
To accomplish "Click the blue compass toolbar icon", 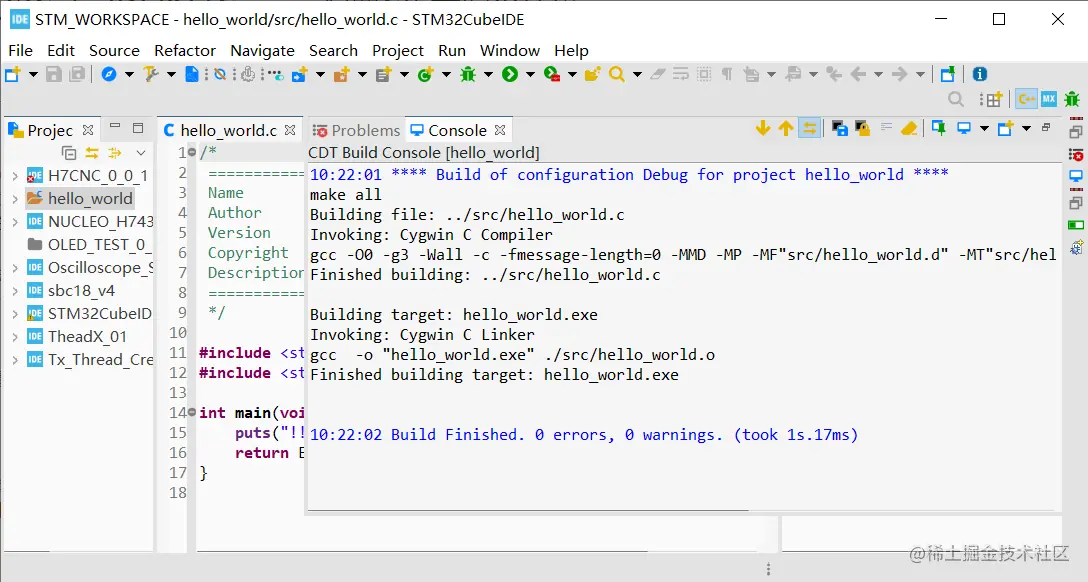I will click(x=109, y=74).
